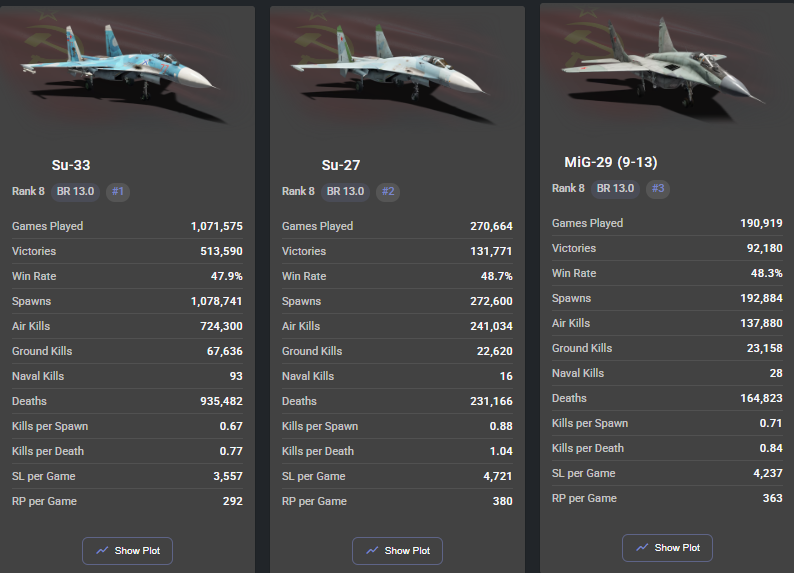Click the chart icon in MiG-29's Show Plot button
The width and height of the screenshot is (794, 573).
click(x=642, y=548)
